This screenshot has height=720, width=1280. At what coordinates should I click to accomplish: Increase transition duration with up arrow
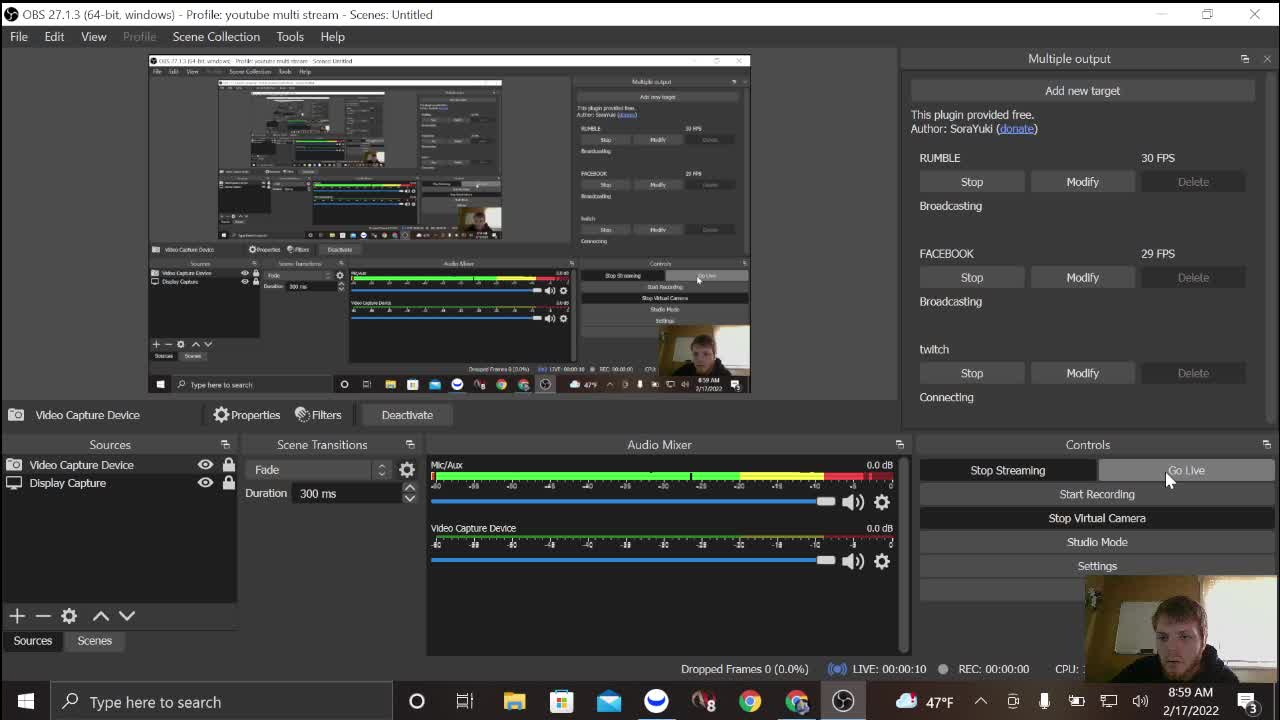click(409, 488)
